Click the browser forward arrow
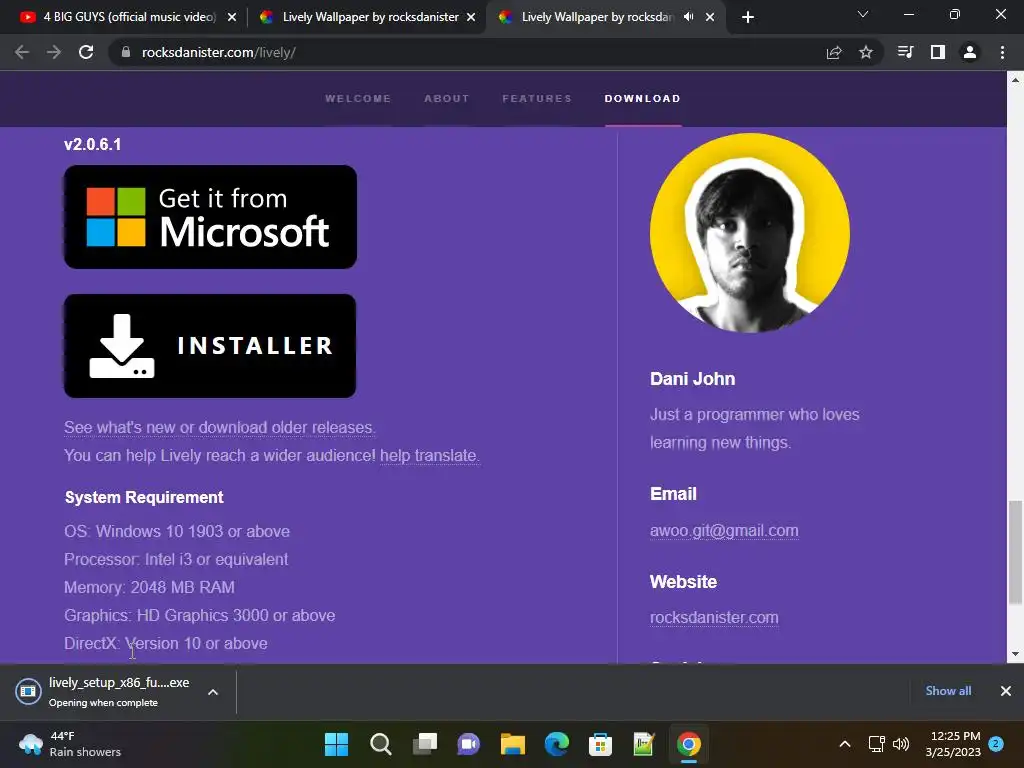Image resolution: width=1024 pixels, height=768 pixels. 54,52
